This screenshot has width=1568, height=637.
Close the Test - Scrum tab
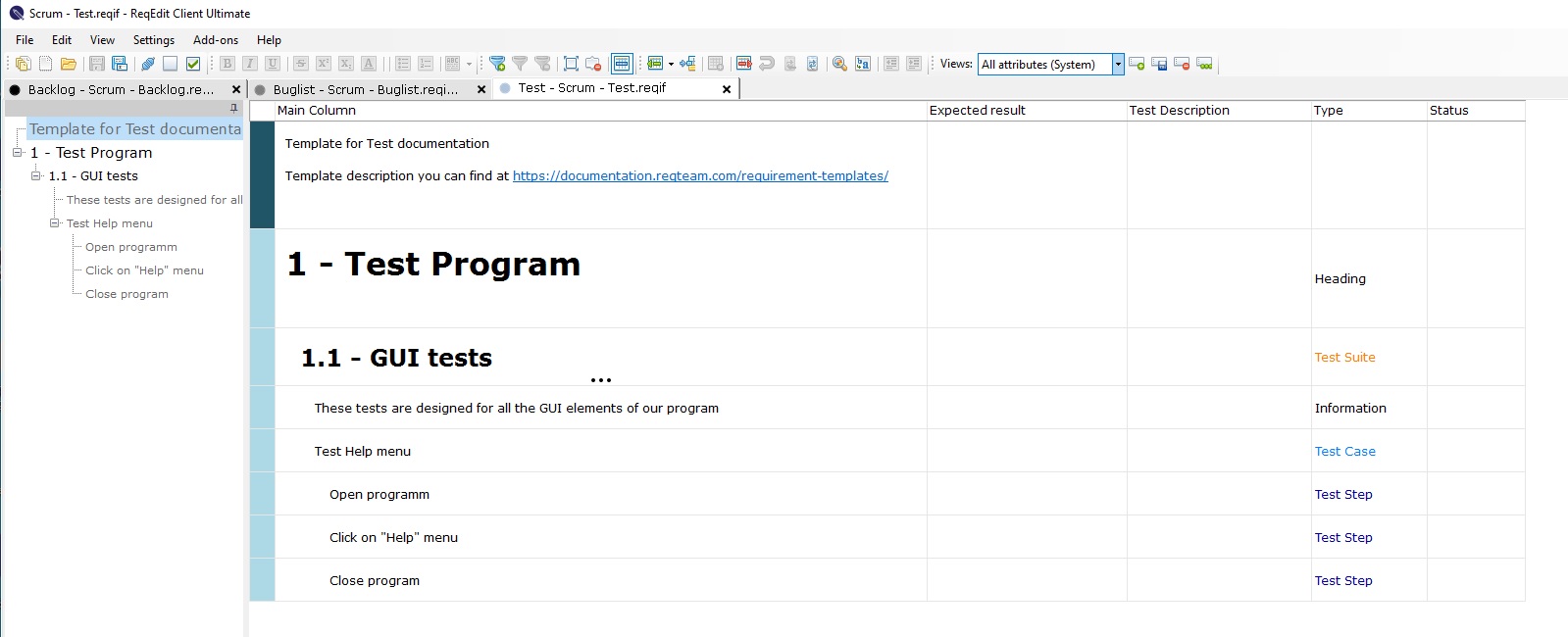tap(727, 89)
